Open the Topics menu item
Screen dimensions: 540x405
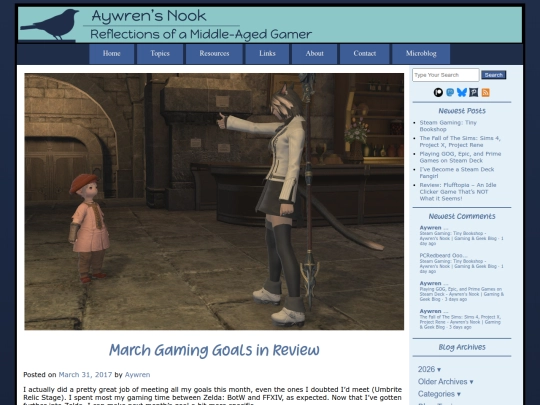[160, 54]
